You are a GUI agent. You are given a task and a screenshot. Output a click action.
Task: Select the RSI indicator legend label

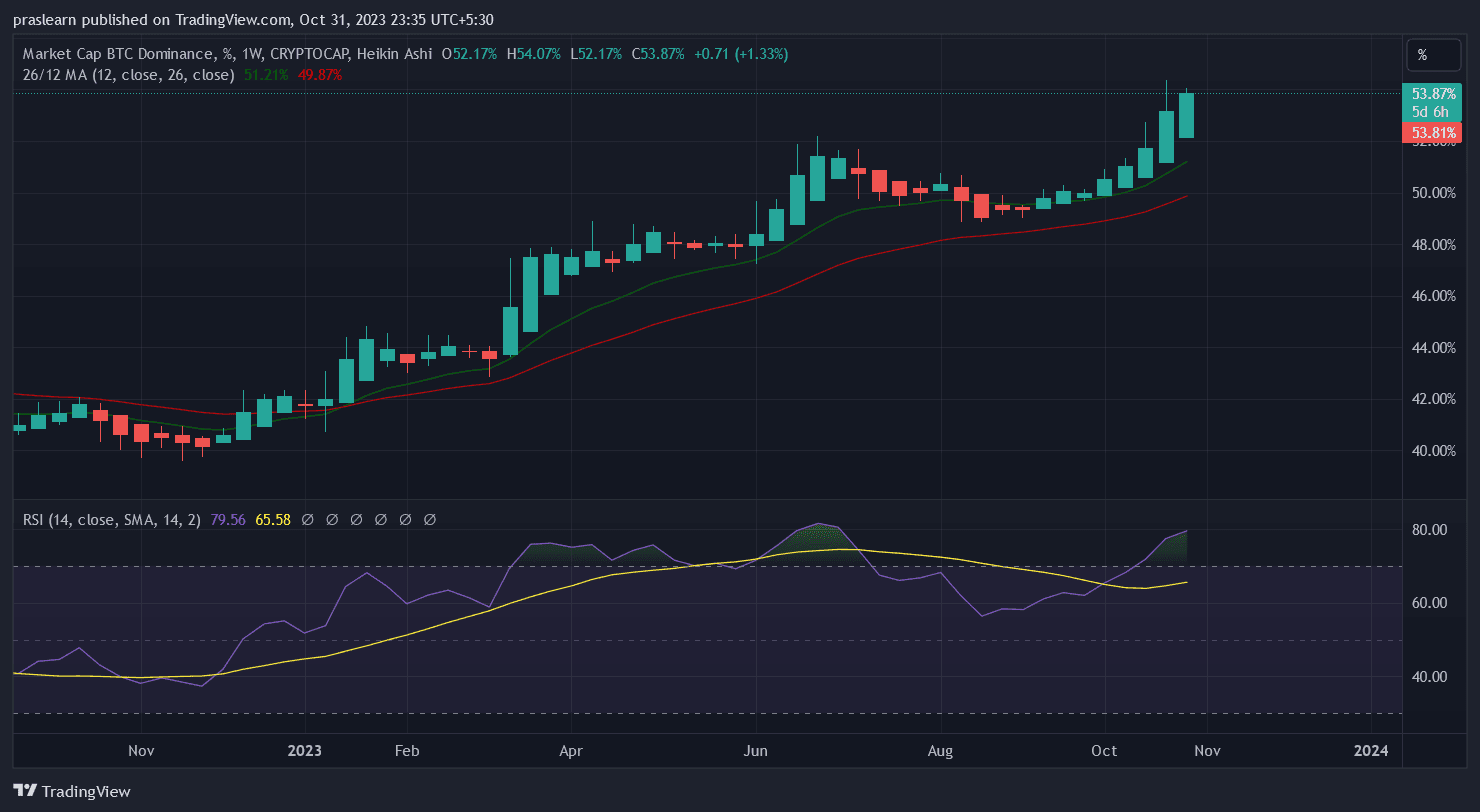click(x=112, y=520)
